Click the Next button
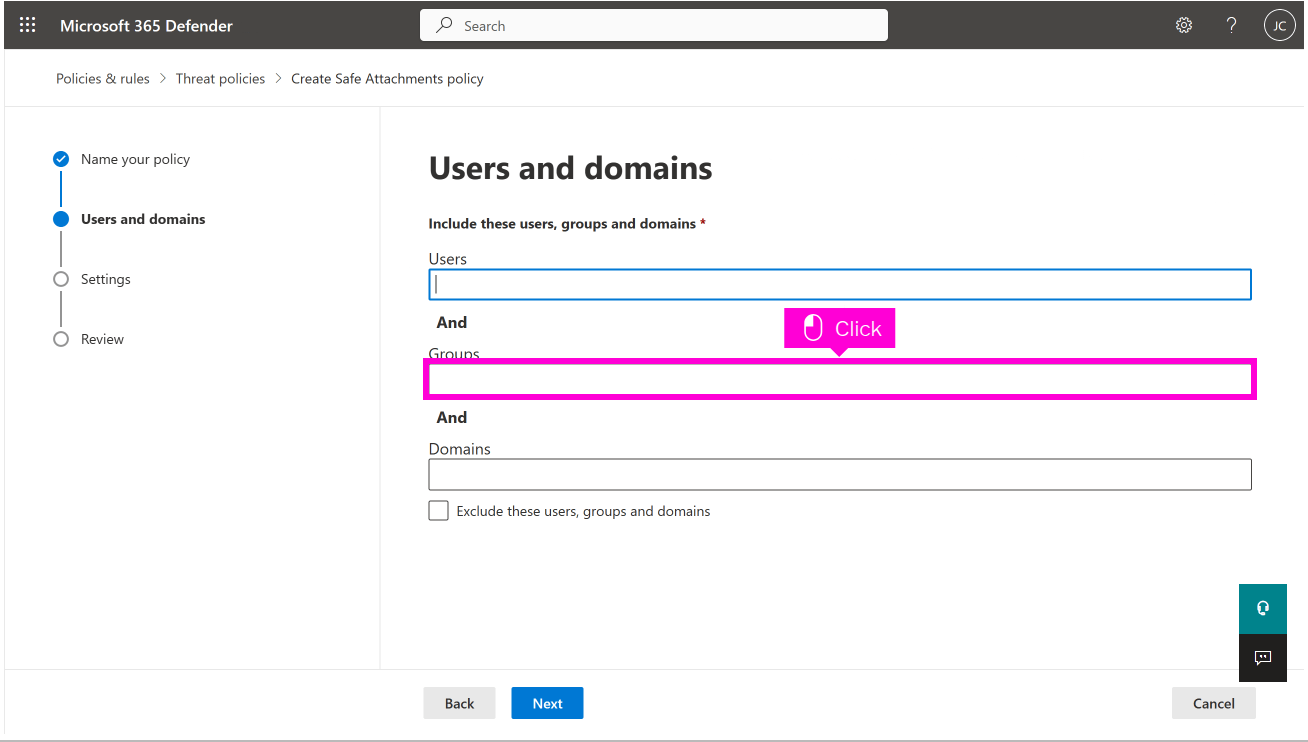 (547, 703)
